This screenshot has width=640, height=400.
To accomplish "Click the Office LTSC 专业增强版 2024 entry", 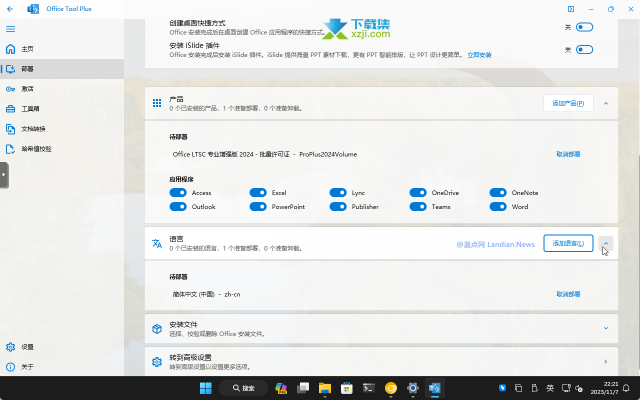I will click(x=265, y=154).
